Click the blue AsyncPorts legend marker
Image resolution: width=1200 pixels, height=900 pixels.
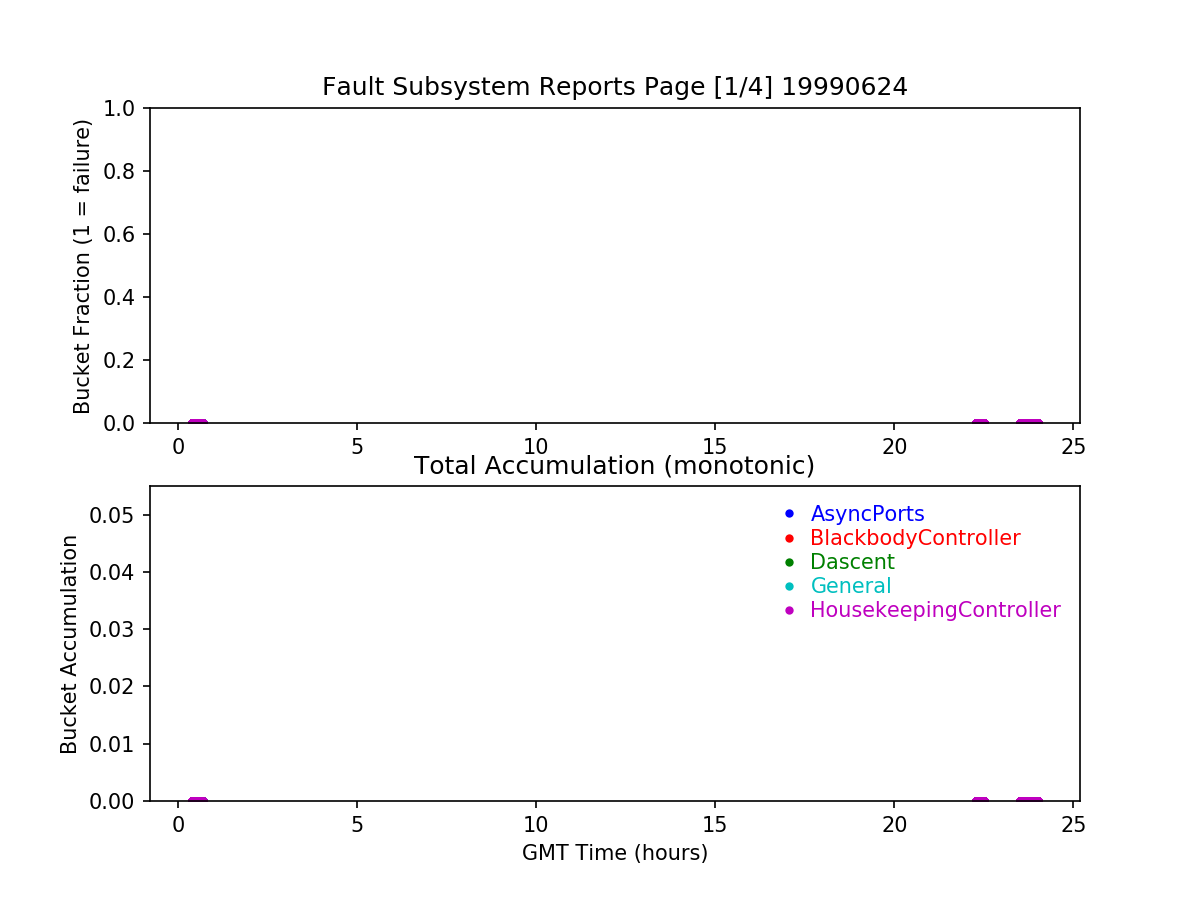point(789,514)
